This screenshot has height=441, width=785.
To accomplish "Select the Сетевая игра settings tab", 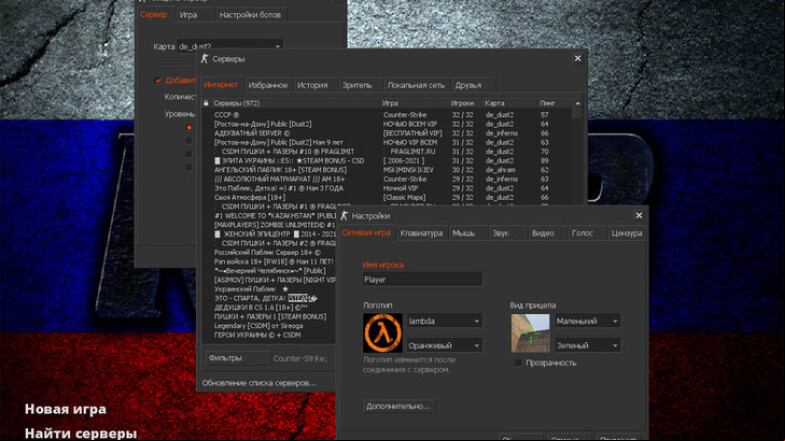I will click(x=366, y=233).
